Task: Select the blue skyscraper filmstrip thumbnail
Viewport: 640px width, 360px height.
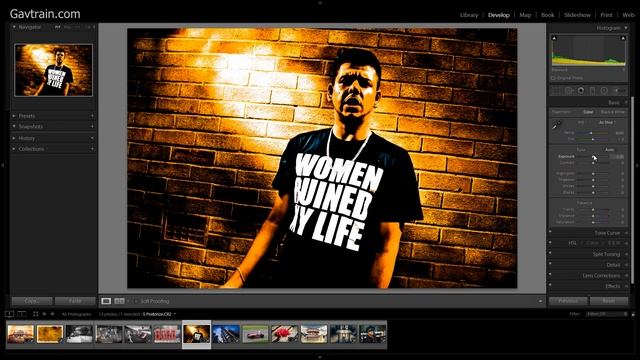Action: (x=226, y=334)
